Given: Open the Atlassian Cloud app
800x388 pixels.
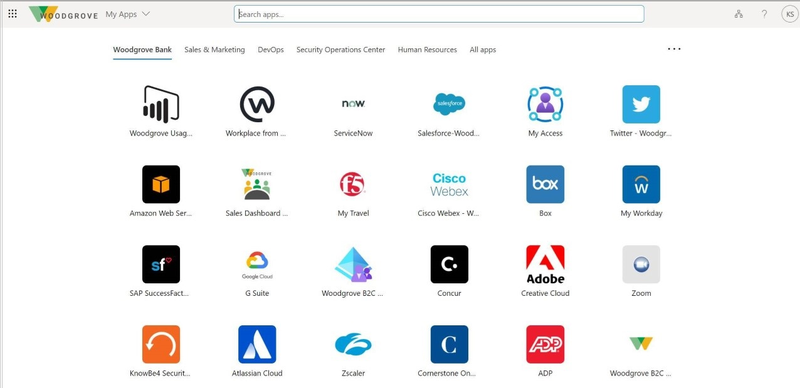Looking at the screenshot, I should (257, 344).
